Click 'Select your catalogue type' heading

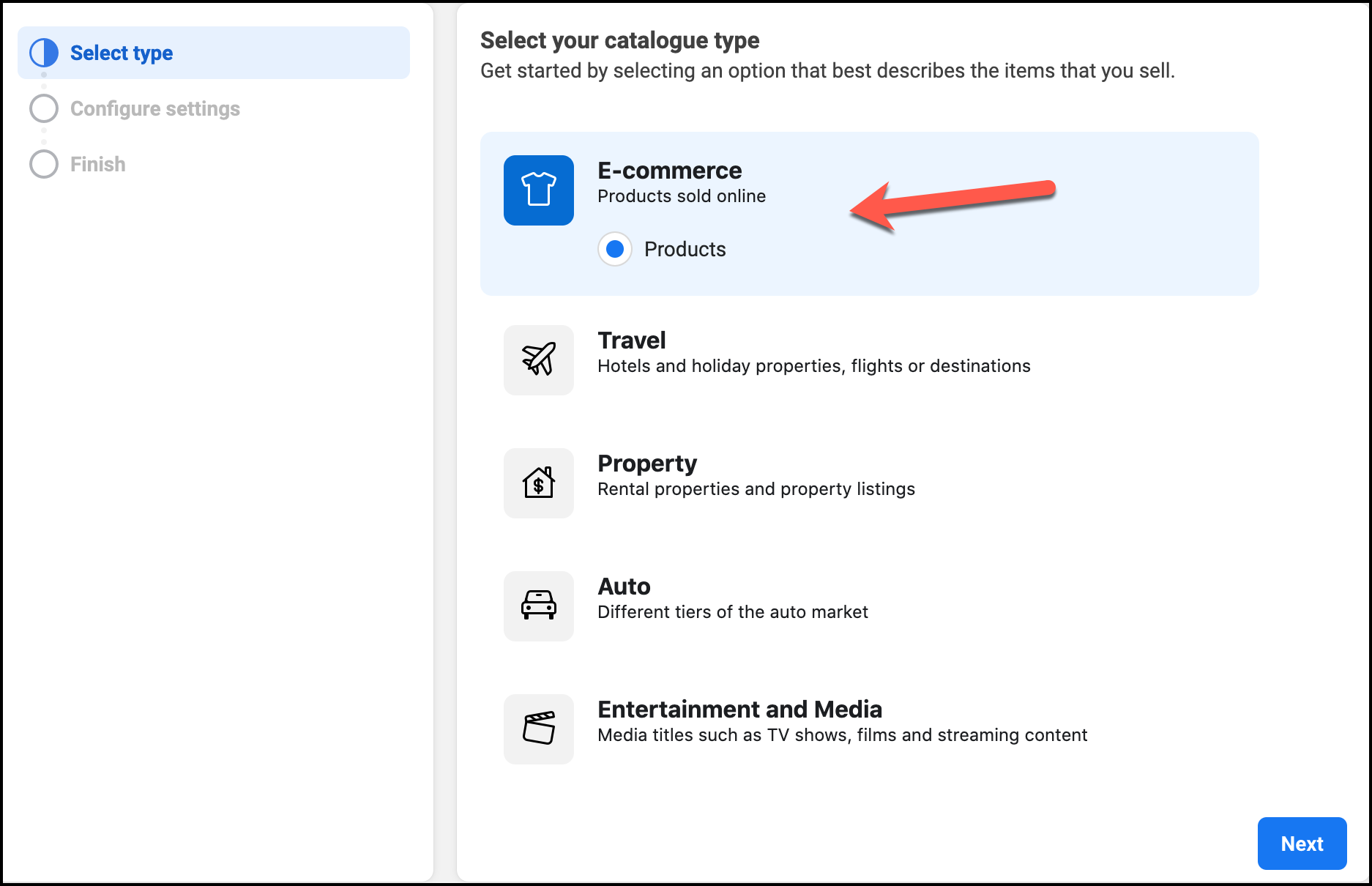[620, 40]
